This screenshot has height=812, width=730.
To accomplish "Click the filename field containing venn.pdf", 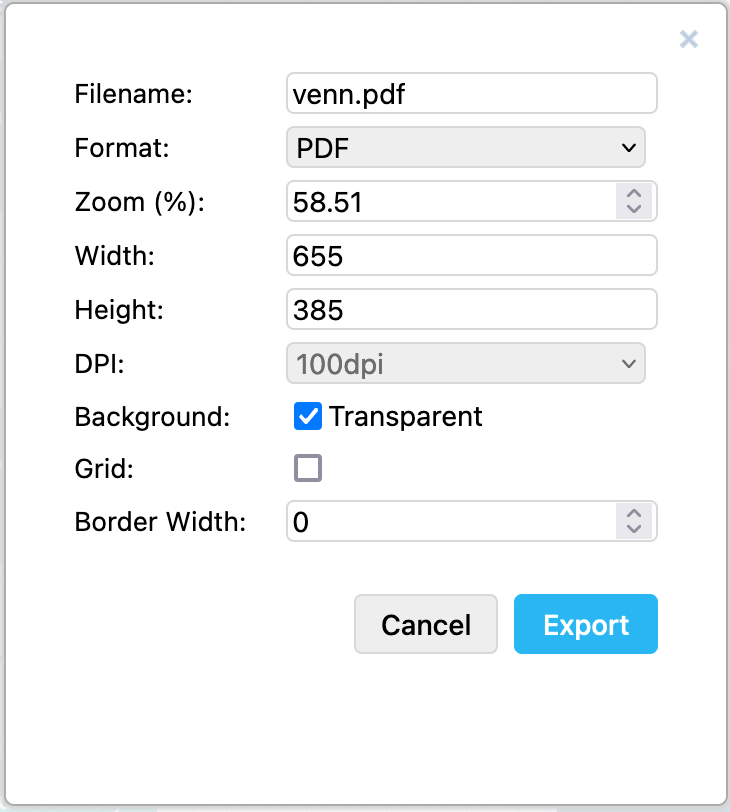I will click(x=470, y=92).
